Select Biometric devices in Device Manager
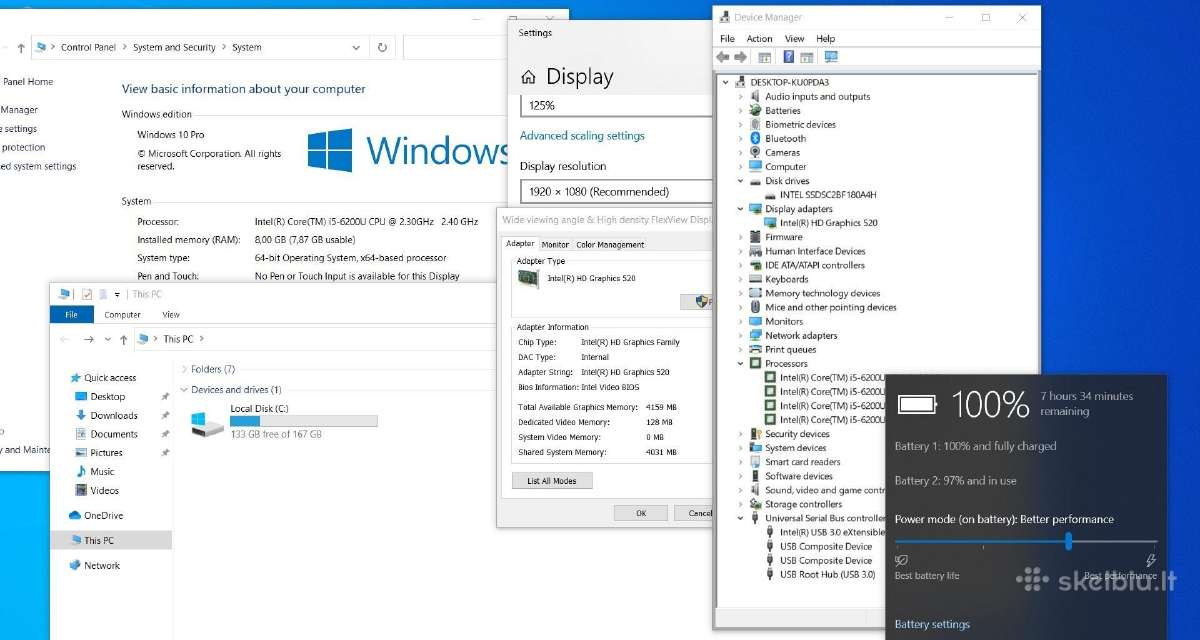Image resolution: width=1200 pixels, height=640 pixels. coord(800,125)
